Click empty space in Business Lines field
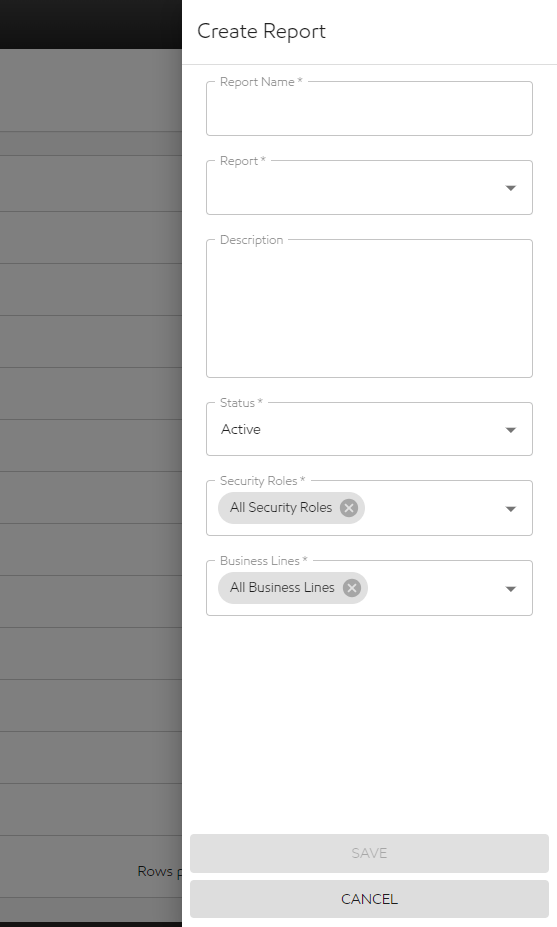Viewport: 557px width, 927px height. coord(435,588)
